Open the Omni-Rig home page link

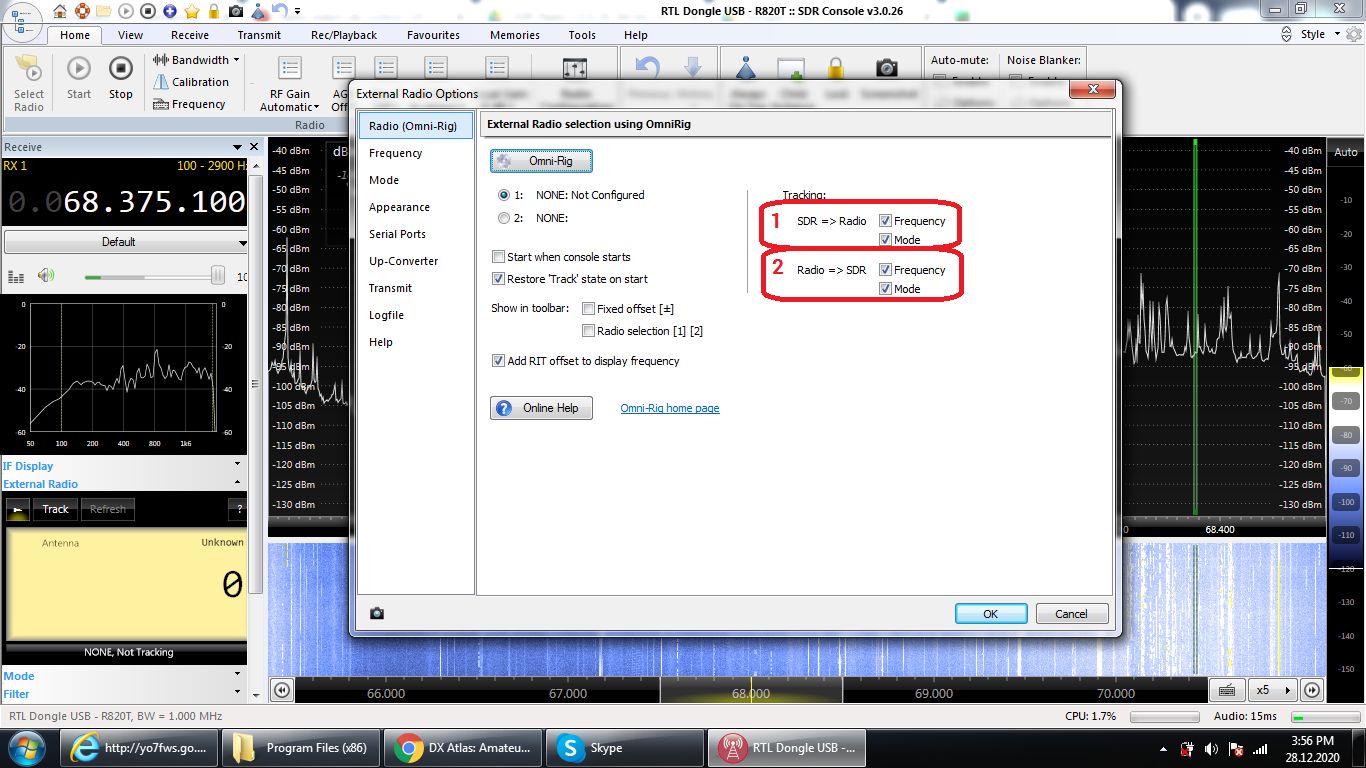(669, 408)
